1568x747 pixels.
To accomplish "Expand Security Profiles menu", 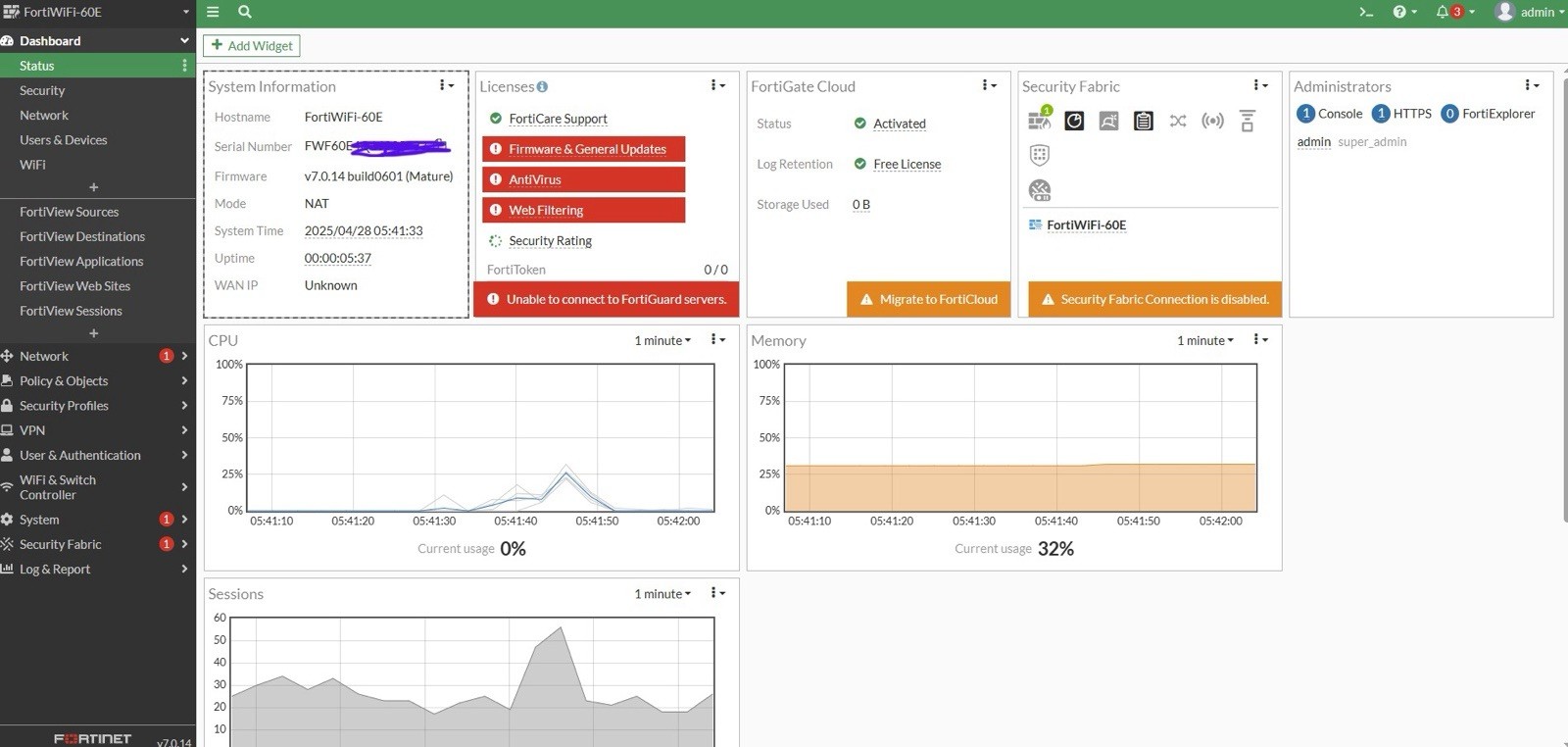I will click(98, 406).
